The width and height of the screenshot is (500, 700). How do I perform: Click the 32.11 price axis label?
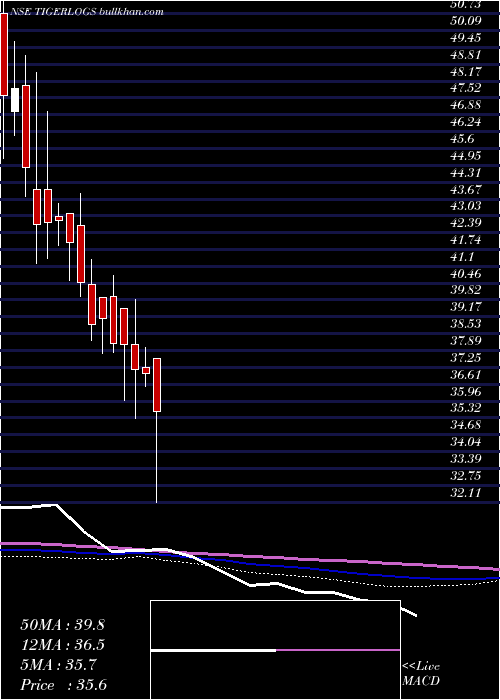[x=466, y=493]
